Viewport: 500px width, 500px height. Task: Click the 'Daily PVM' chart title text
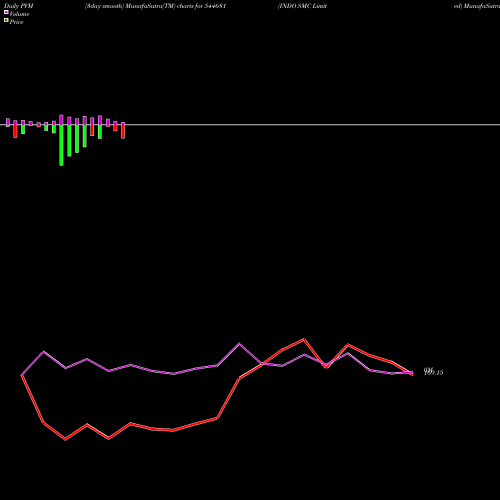(x=19, y=6)
